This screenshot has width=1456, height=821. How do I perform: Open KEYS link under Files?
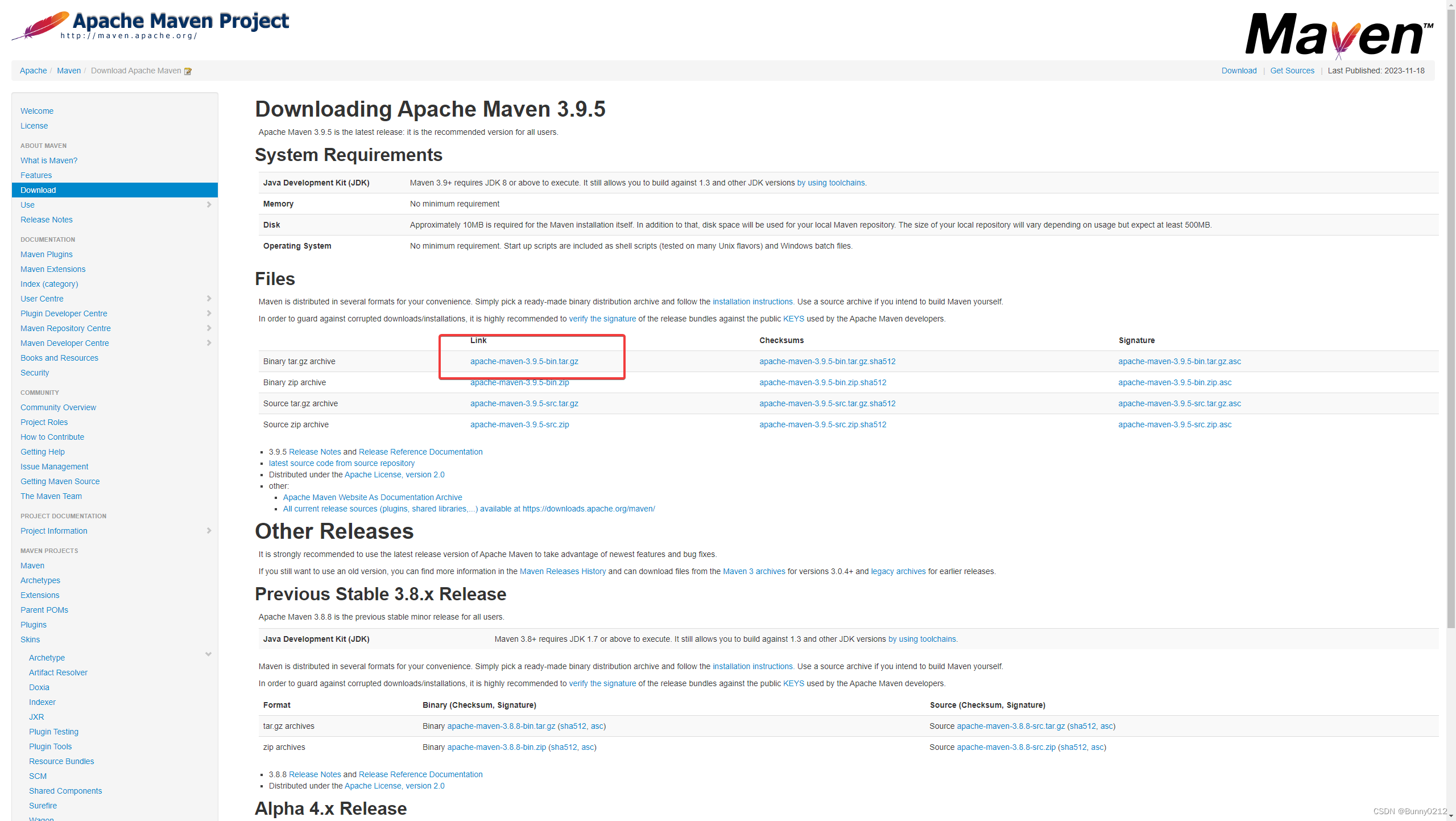(793, 319)
